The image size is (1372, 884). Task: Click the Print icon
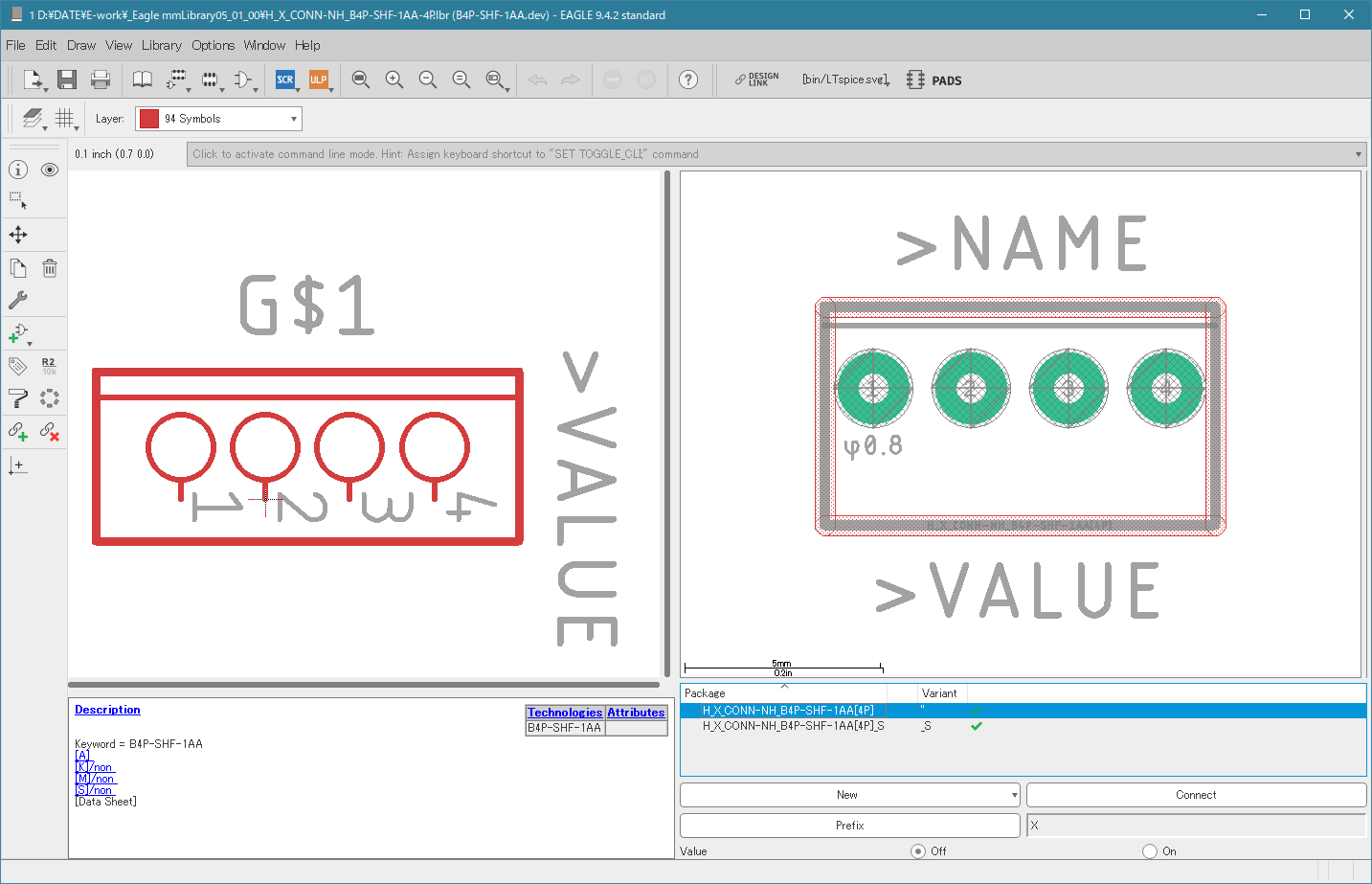tap(100, 79)
